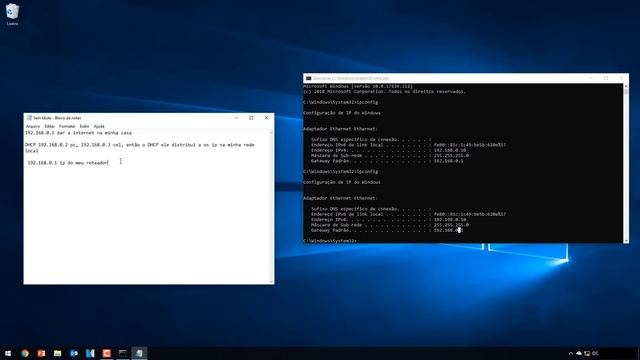Close the Notepad window
640x360 pixels.
(267, 118)
